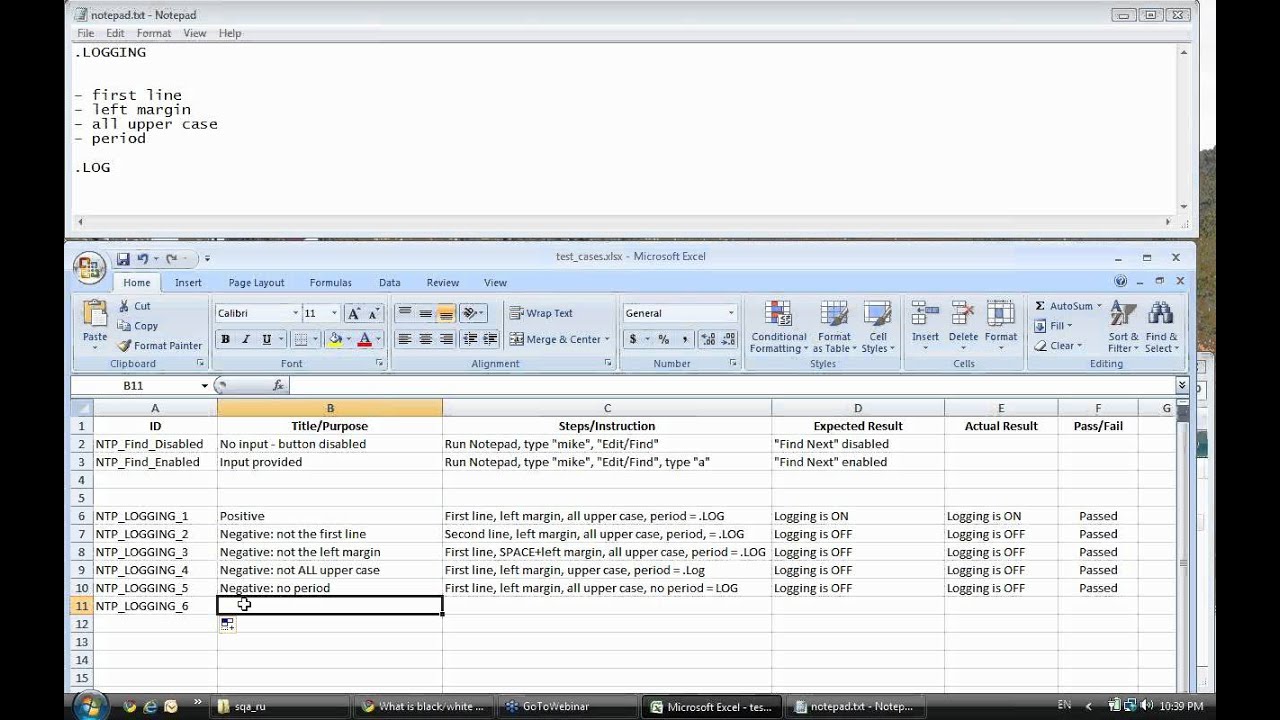Click Save in the Quick Access Toolbar
This screenshot has height=720, width=1280.
tap(123, 259)
